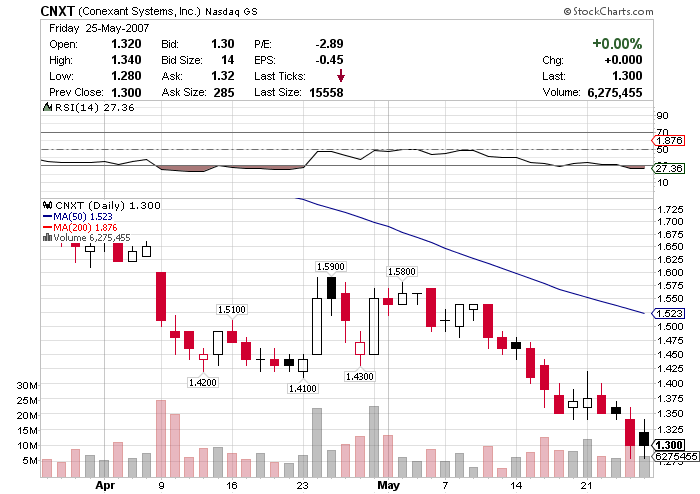Screen dimensions: 700x494
Task: Click the RSI indicator mountain icon
Action: 47,107
